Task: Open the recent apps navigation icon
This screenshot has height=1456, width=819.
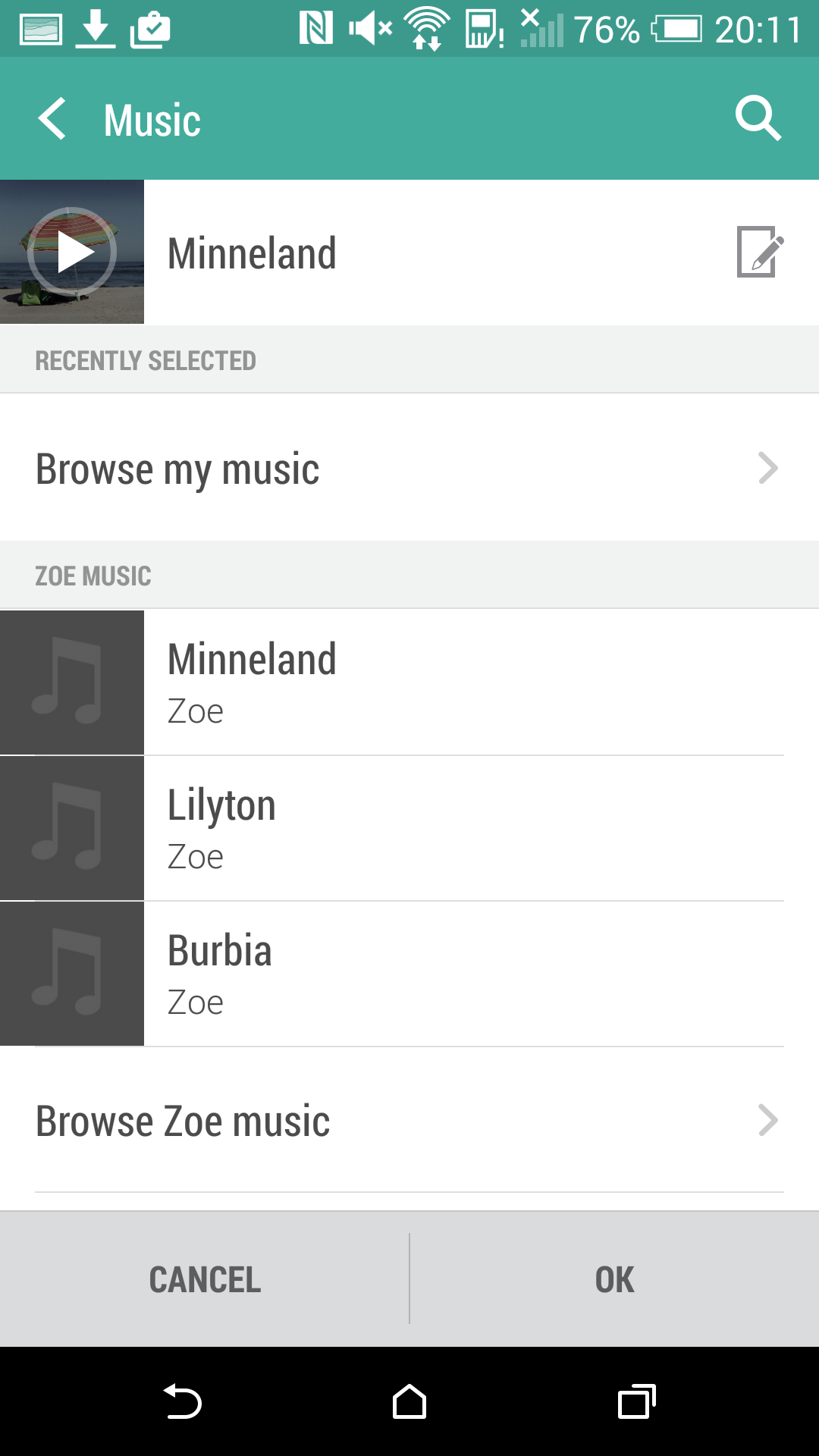Action: click(636, 1401)
